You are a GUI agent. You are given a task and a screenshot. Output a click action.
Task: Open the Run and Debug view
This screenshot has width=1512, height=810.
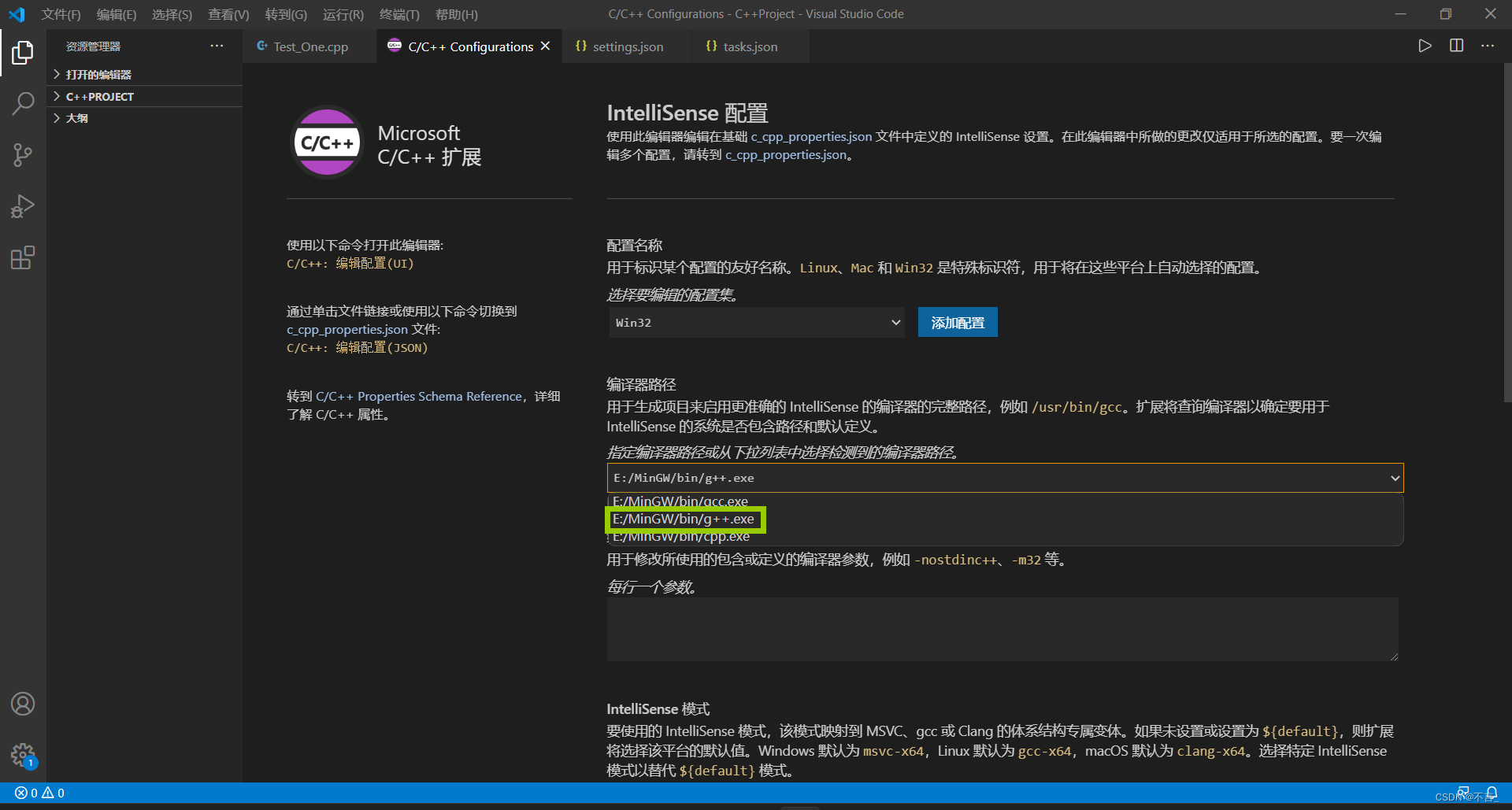(x=23, y=206)
